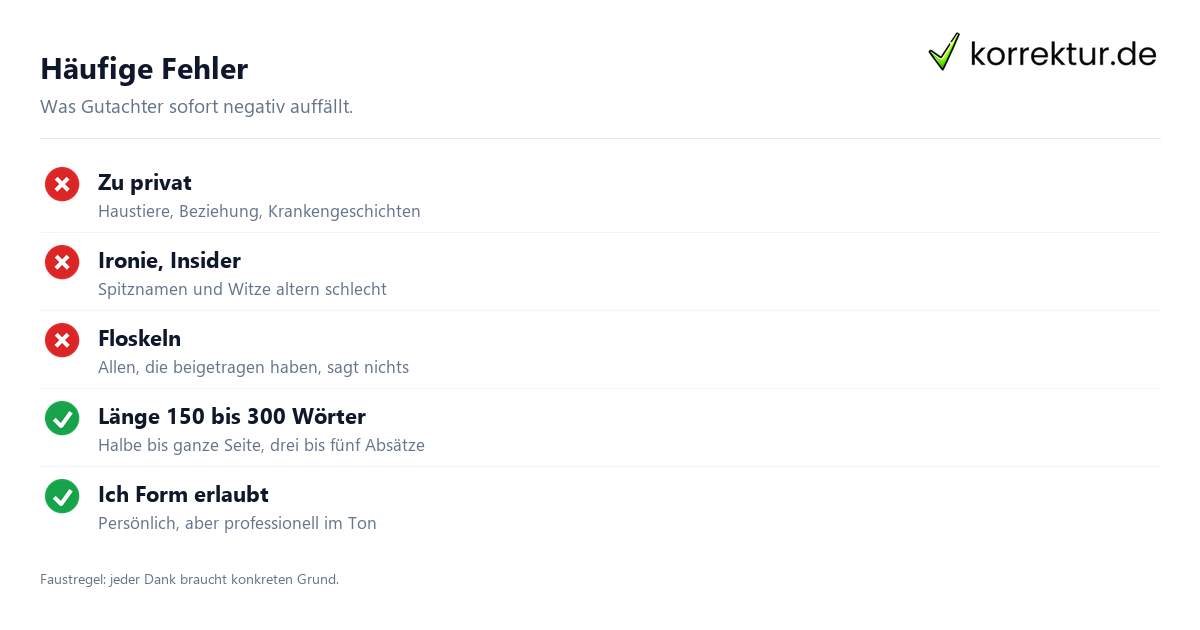Click Halbe bis ganze Seite description
Image resolution: width=1200 pixels, height=630 pixels.
click(x=261, y=446)
